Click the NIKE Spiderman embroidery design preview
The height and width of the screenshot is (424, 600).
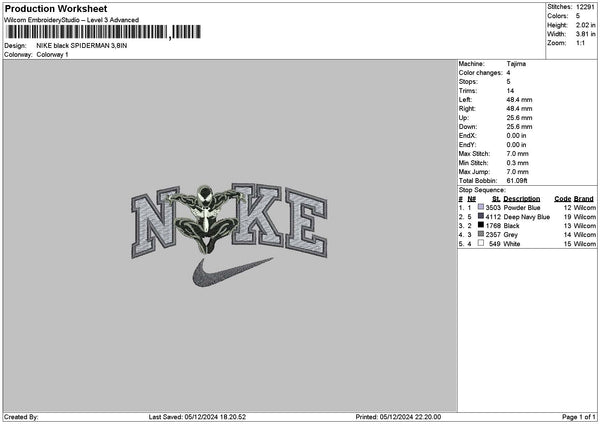(229, 235)
